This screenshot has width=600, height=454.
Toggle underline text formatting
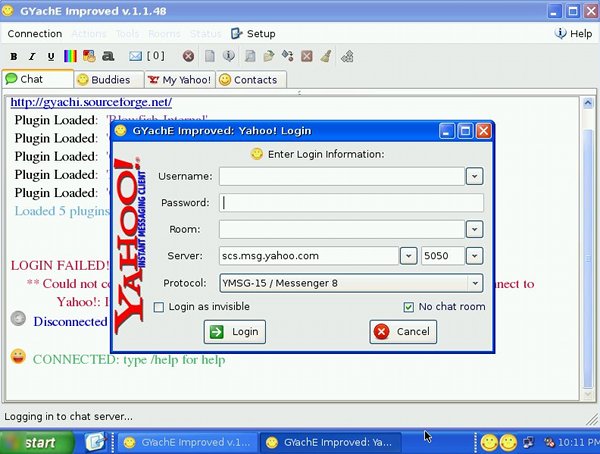(51, 57)
